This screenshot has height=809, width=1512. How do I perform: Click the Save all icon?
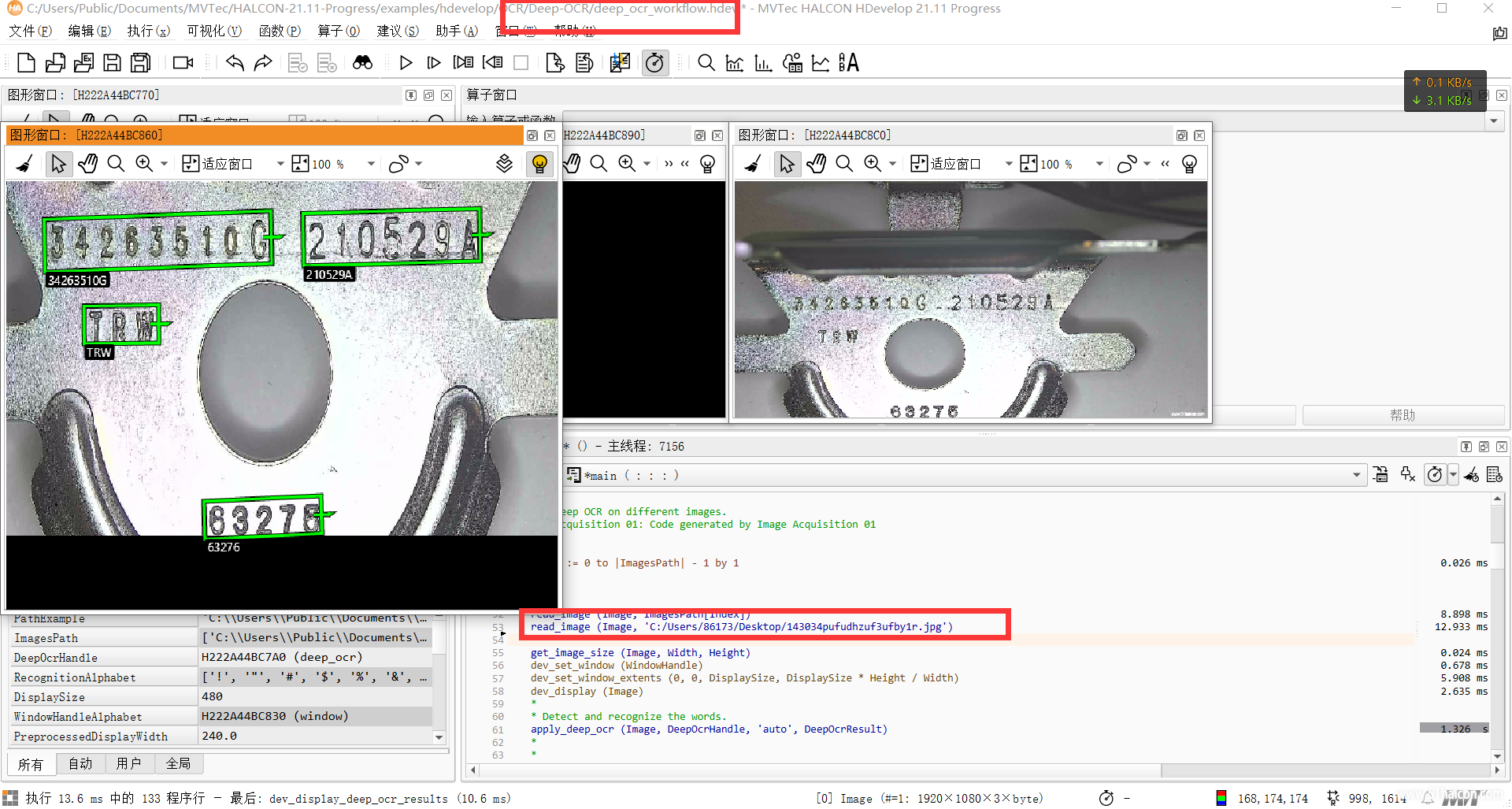(141, 63)
